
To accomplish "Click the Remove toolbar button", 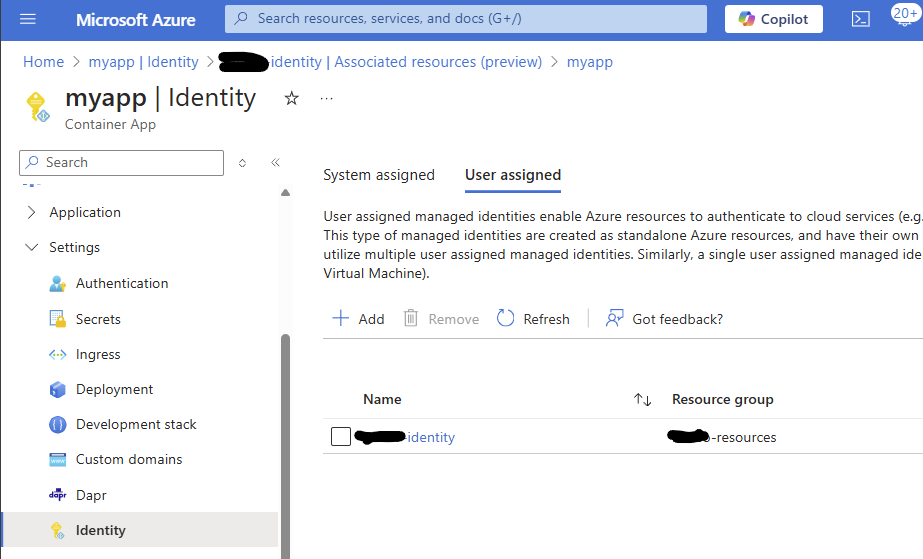I will pos(441,319).
